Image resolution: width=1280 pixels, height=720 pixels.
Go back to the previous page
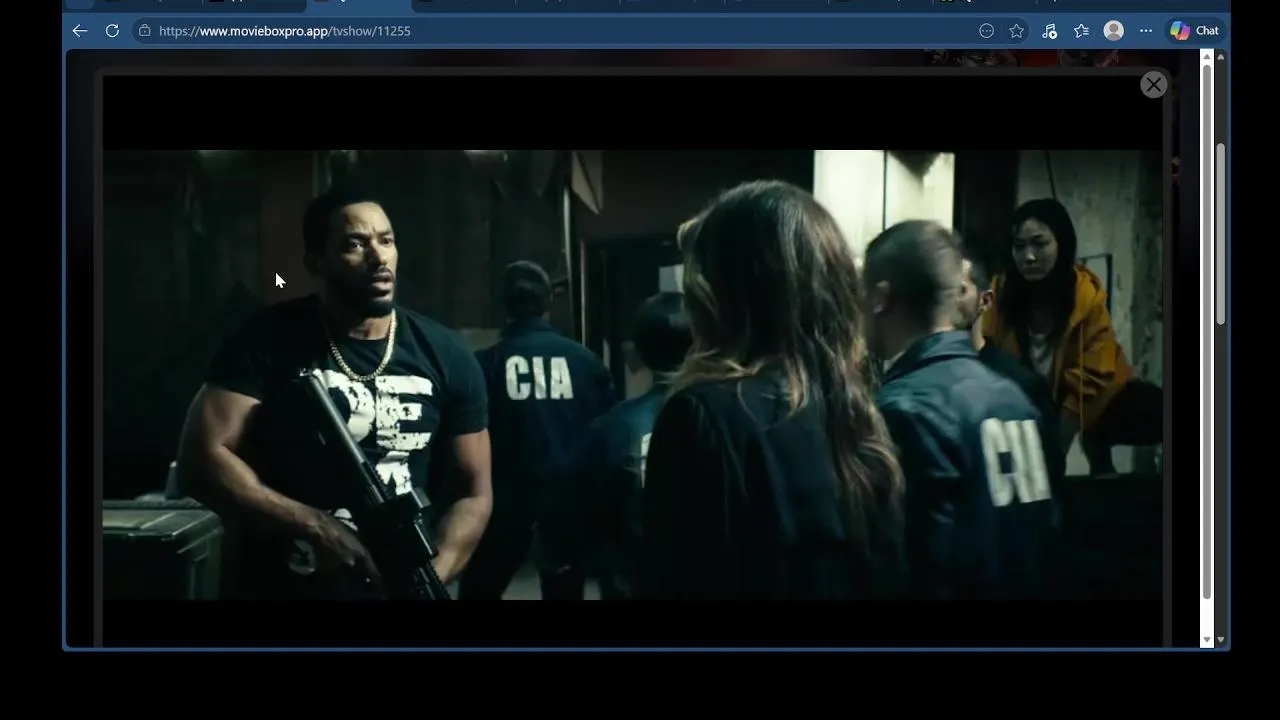pyautogui.click(x=80, y=31)
